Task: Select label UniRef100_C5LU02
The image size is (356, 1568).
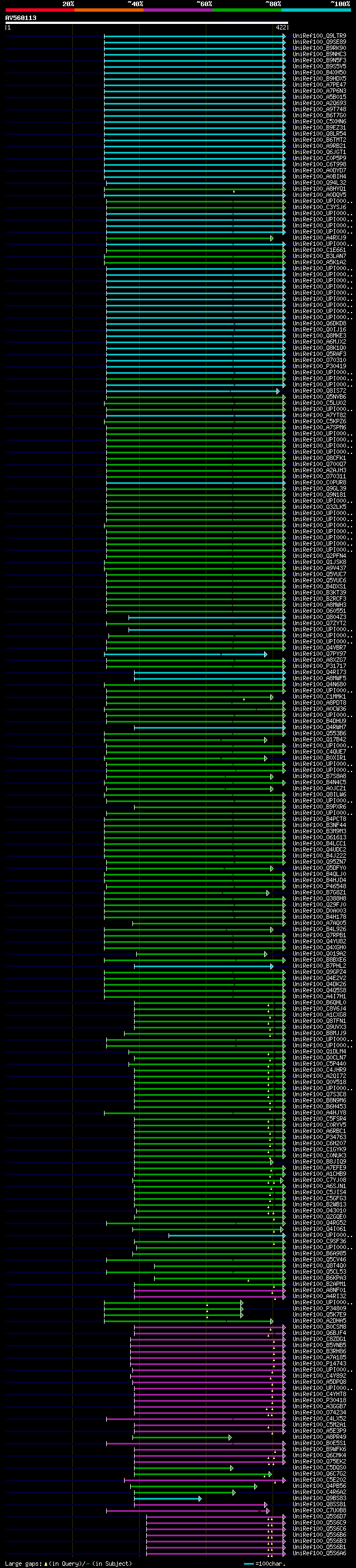Action: pos(319,403)
